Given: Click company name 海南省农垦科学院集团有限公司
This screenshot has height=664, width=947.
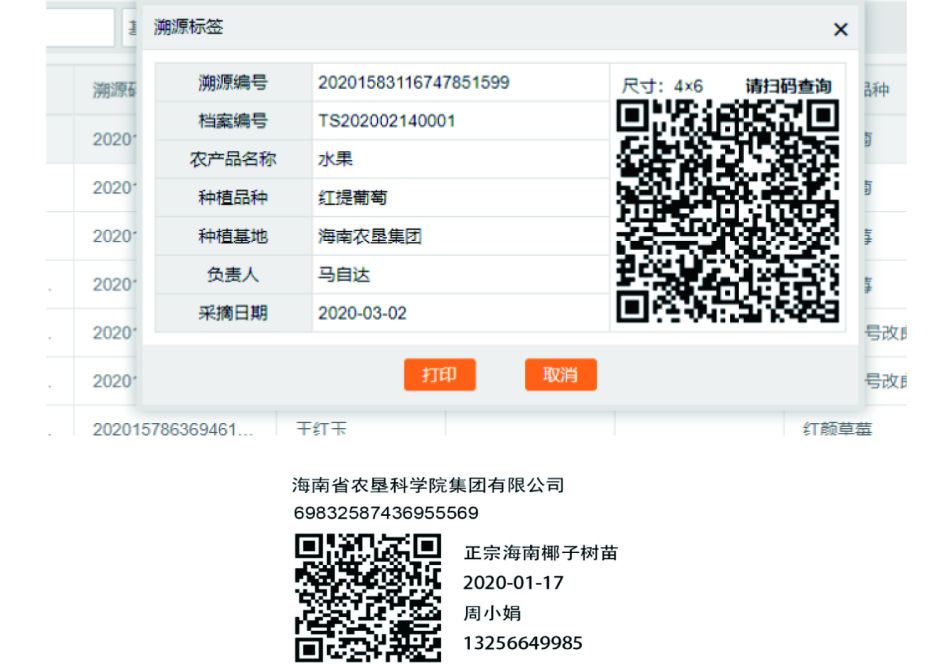Looking at the screenshot, I should pos(428,485).
